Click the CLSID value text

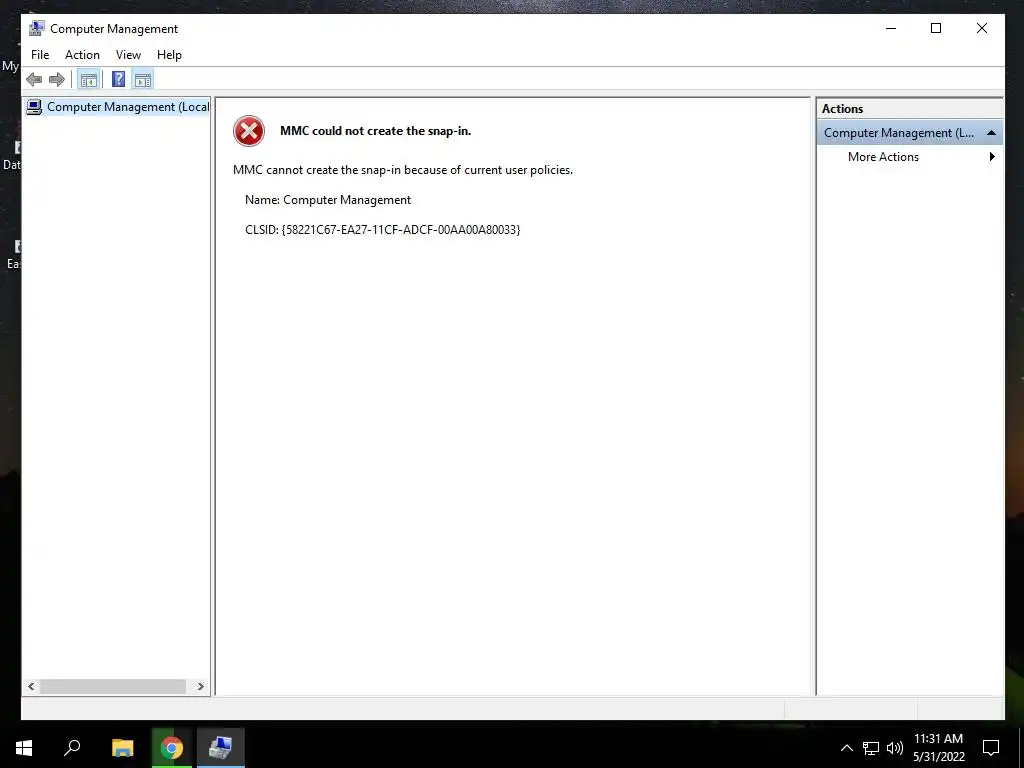point(401,230)
